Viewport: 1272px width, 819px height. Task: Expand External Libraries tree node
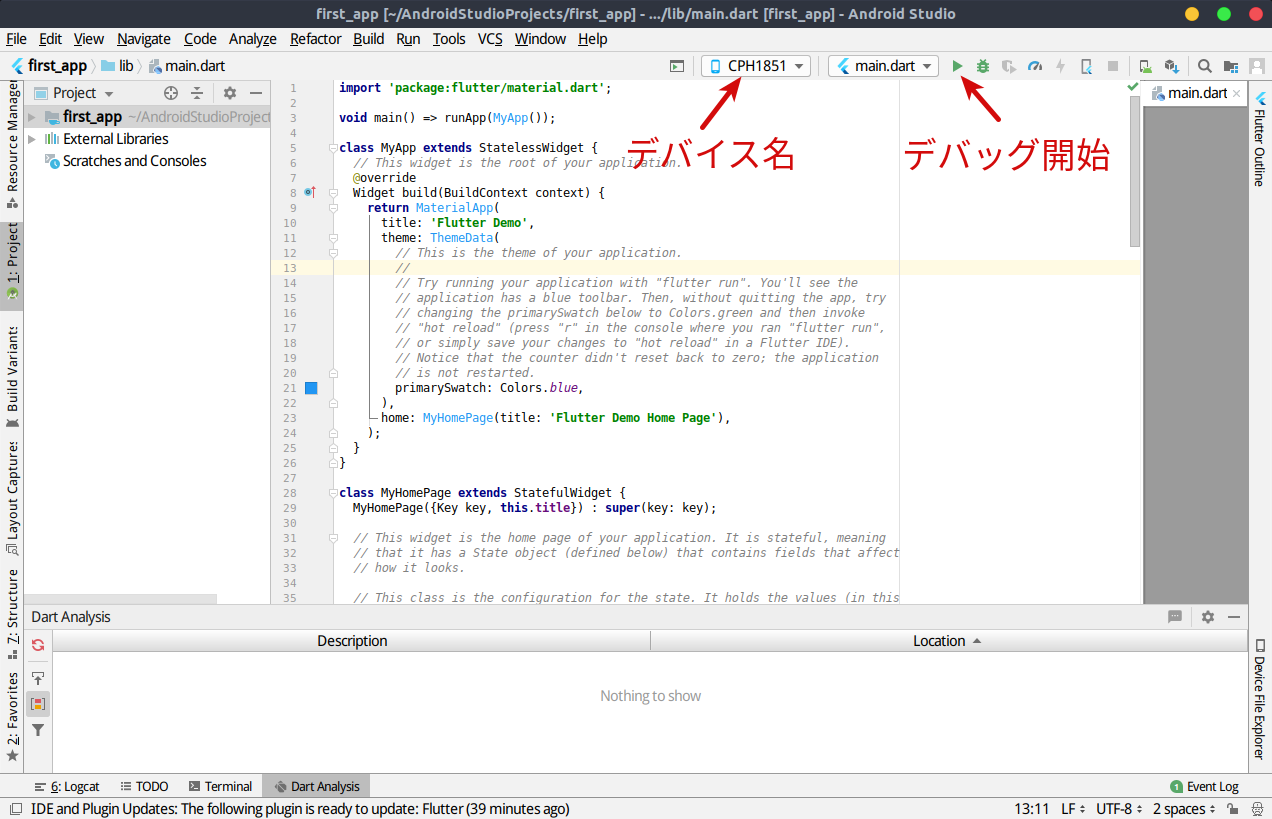tap(32, 139)
